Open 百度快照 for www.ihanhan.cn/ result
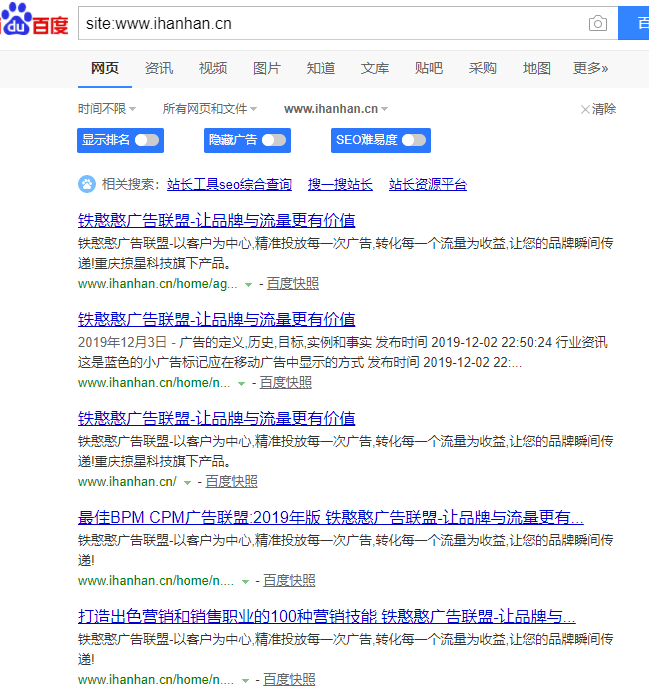 click(x=231, y=482)
